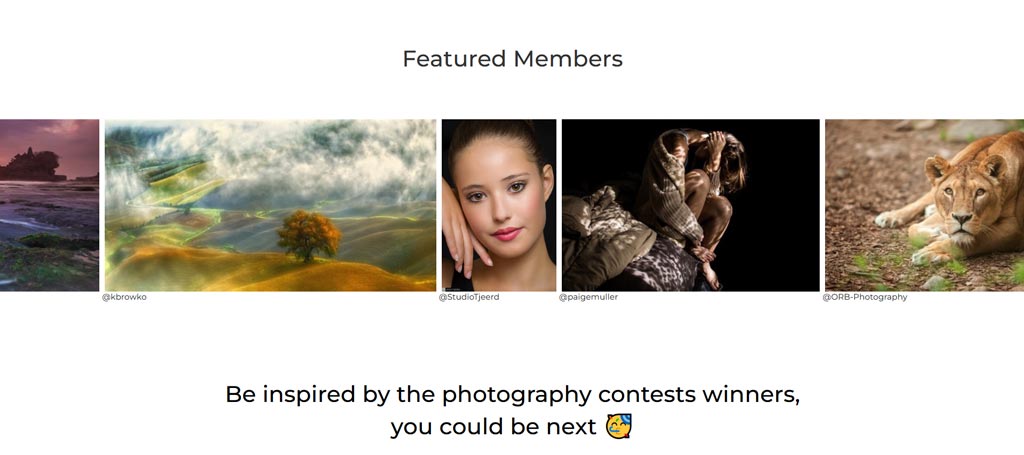Click the 'Be inspired by the photography contests winners' text
Viewport: 1024px width, 455px height.
coord(512,395)
